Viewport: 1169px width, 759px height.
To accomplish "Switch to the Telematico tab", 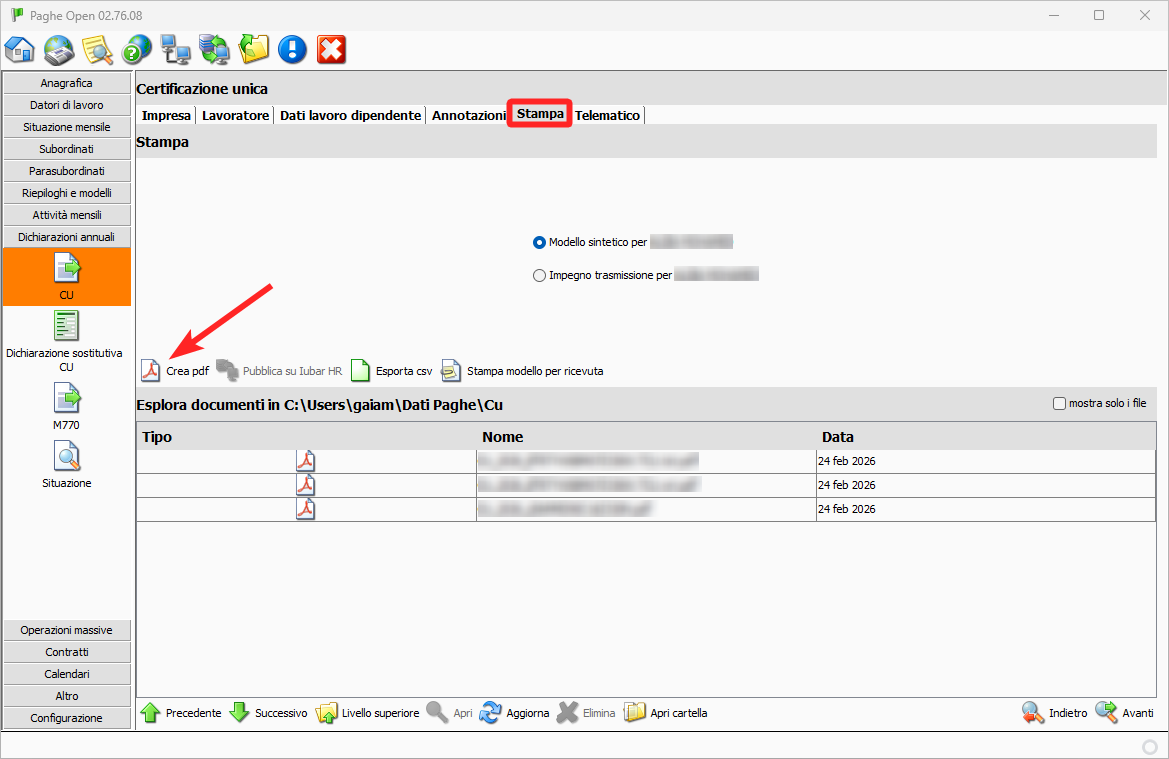I will pos(607,115).
